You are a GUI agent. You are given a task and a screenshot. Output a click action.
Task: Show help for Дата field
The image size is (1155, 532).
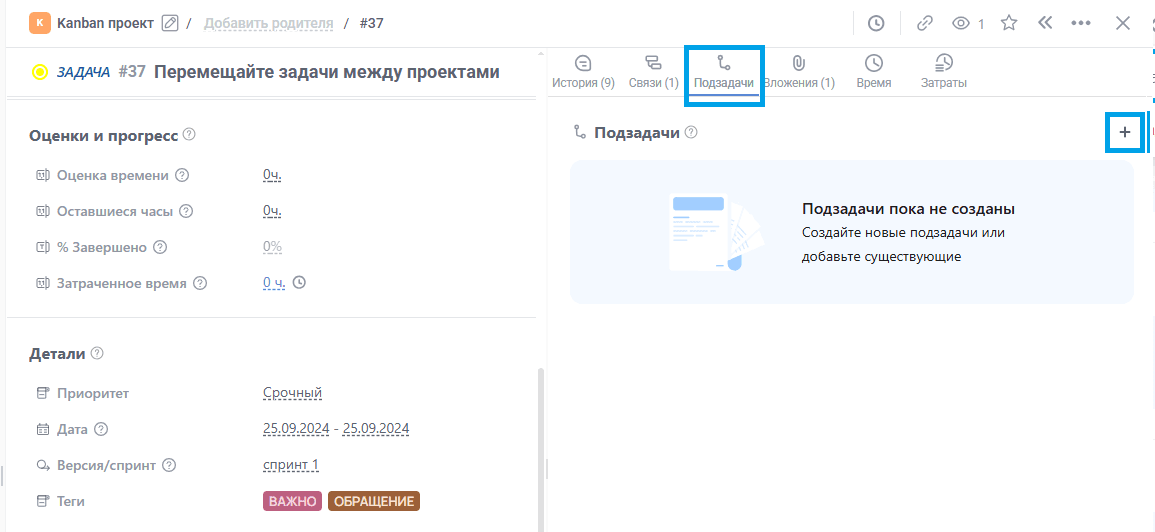pyautogui.click(x=101, y=429)
